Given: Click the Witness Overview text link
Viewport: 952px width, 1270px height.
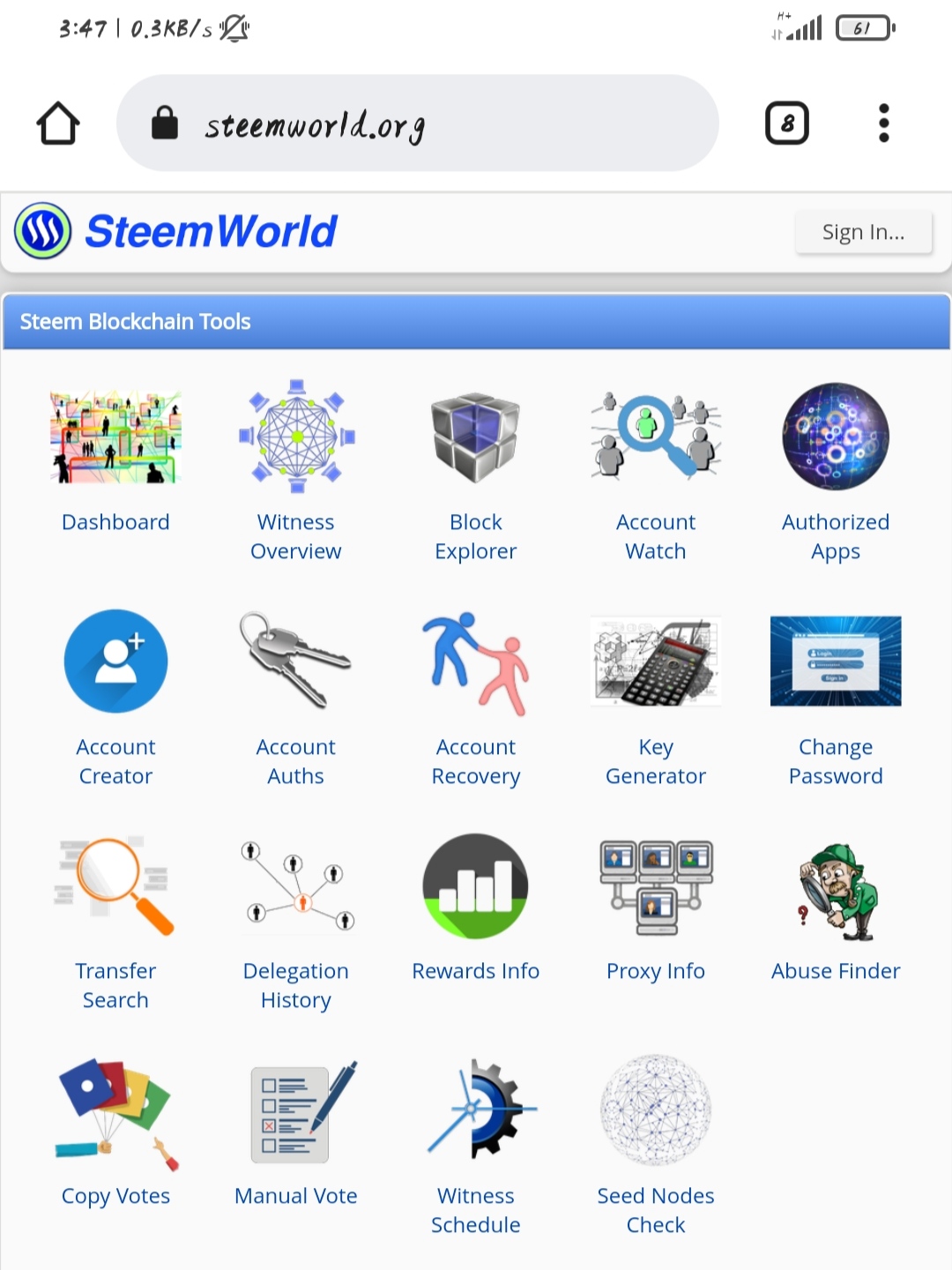Looking at the screenshot, I should pos(296,536).
